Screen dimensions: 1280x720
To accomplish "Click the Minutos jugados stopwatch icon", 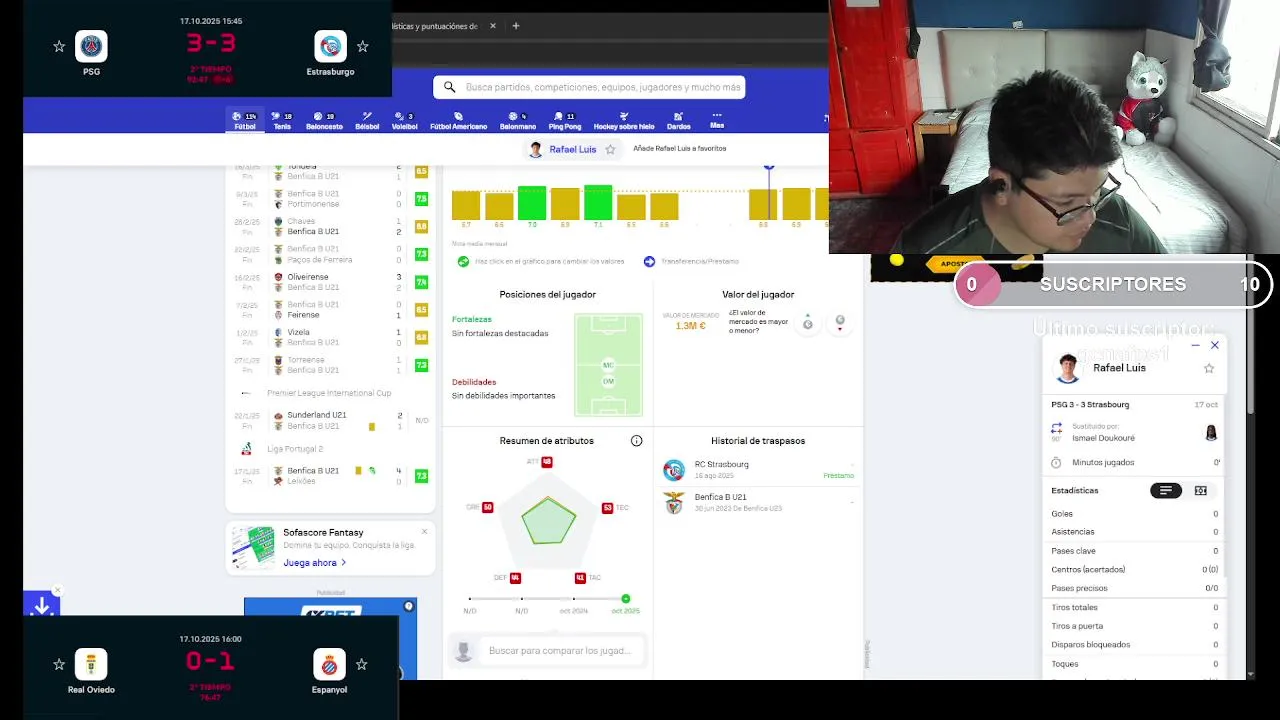I will tap(1056, 462).
